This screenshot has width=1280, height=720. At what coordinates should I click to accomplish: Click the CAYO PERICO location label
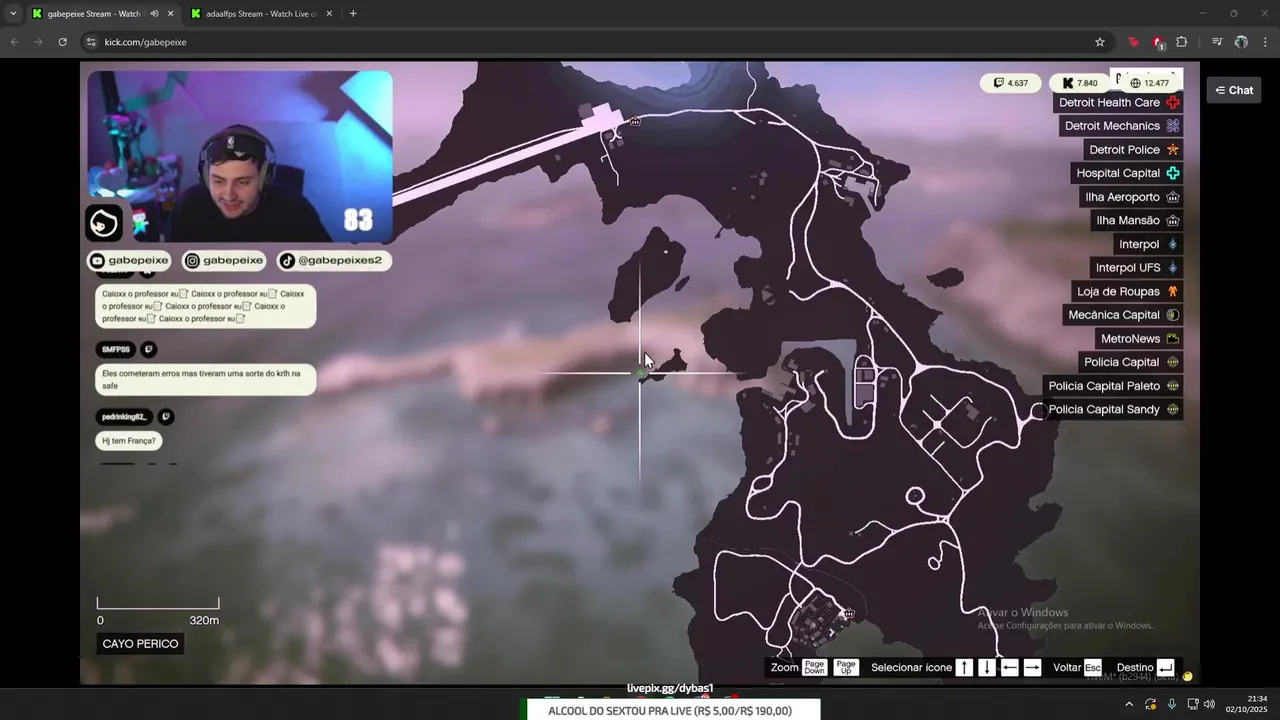(x=140, y=644)
